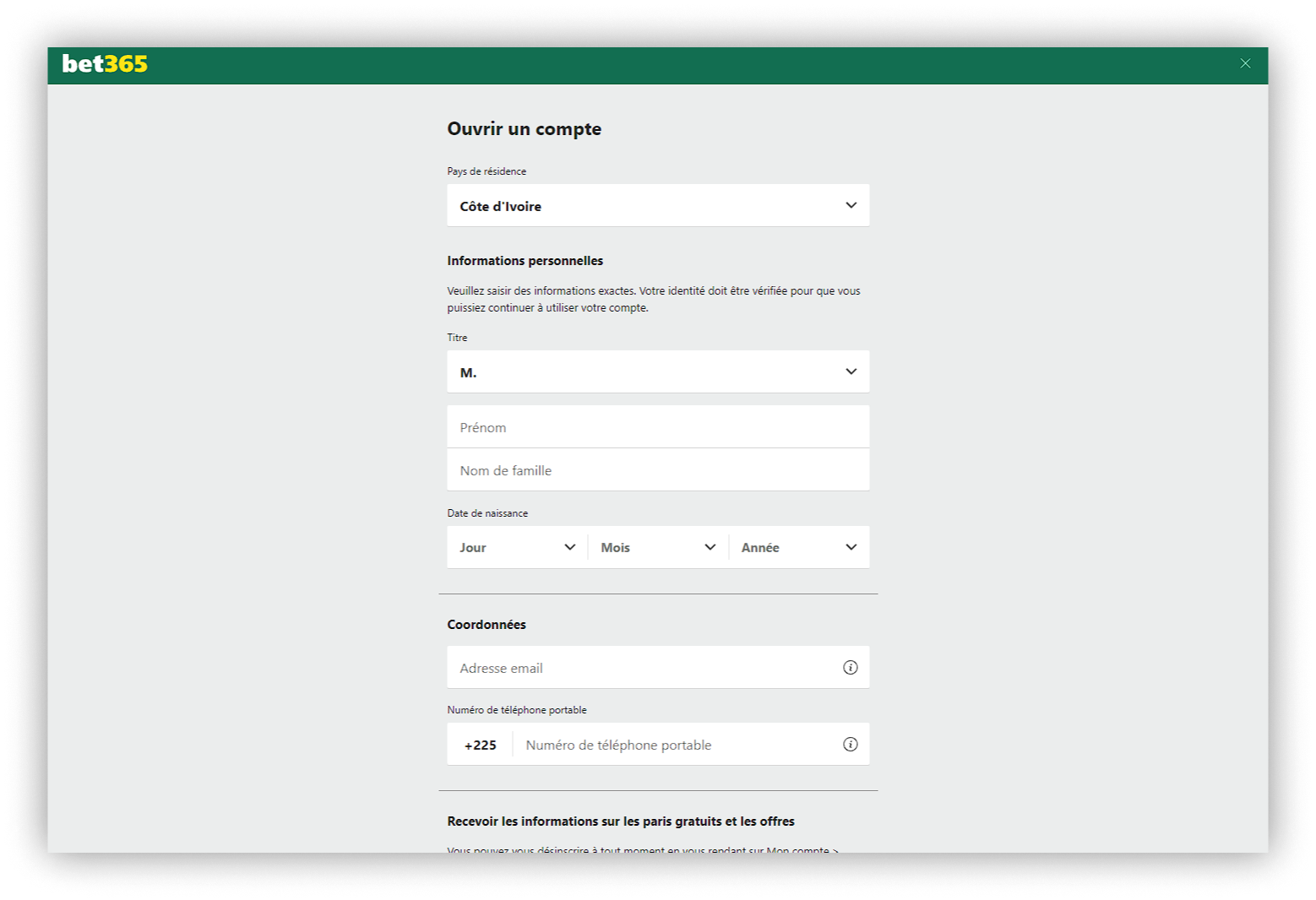
Task: Click the chevron arrow next to Jour
Action: pyautogui.click(x=569, y=547)
